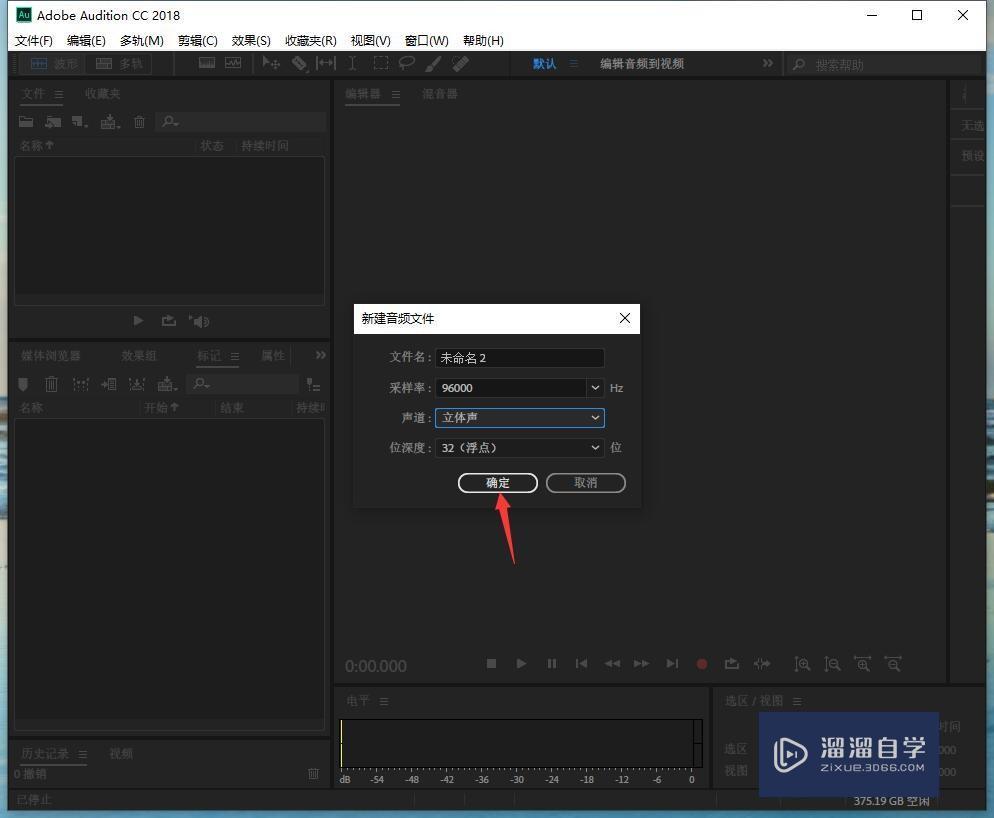Click the 搜索帮助 search field
Screen dimensions: 994x818
[884, 65]
